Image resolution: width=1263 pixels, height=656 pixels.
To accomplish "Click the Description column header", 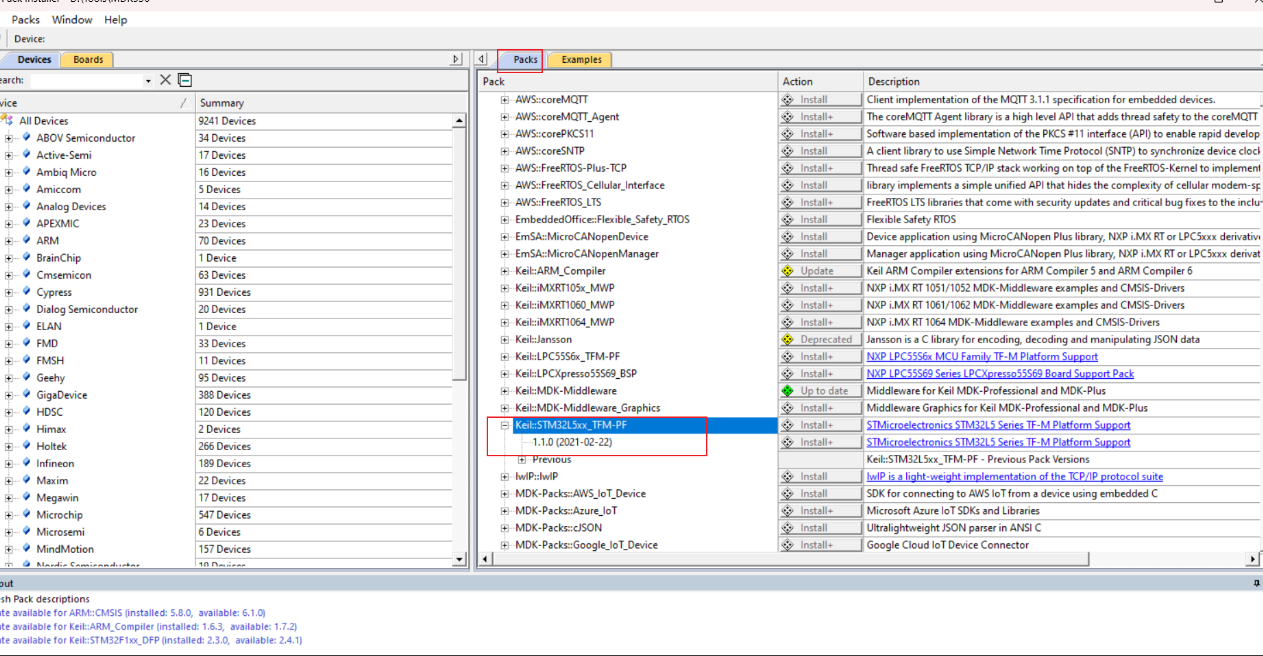I will [1063, 82].
